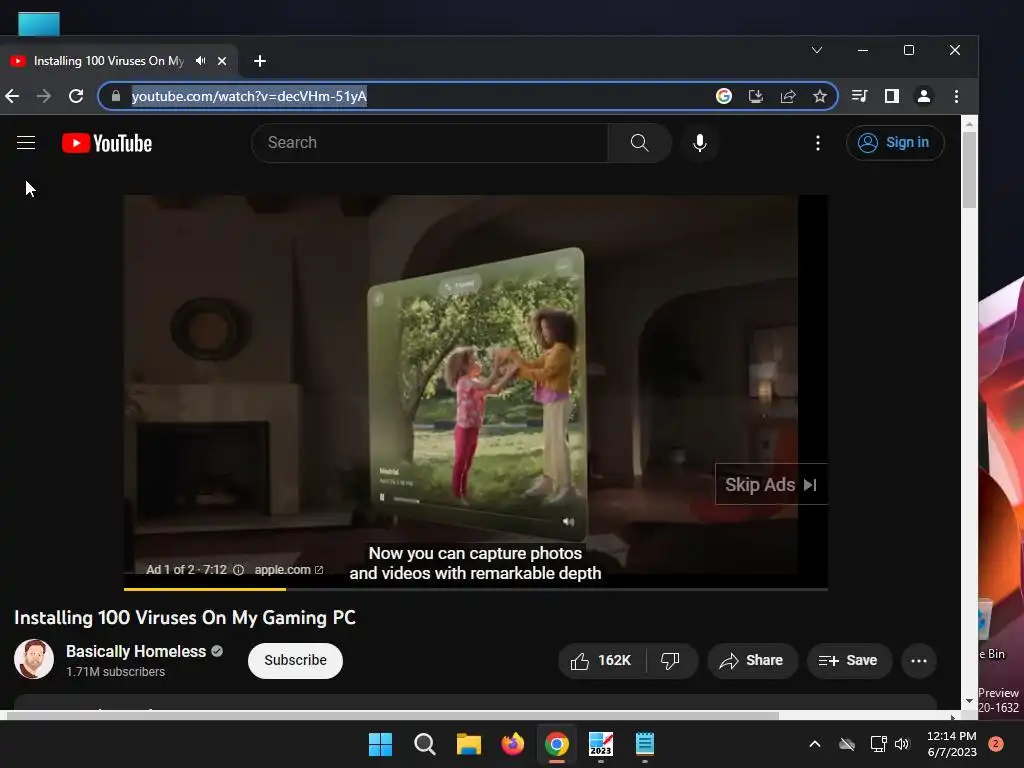Open the Basically Homeless channel name link

[136, 651]
